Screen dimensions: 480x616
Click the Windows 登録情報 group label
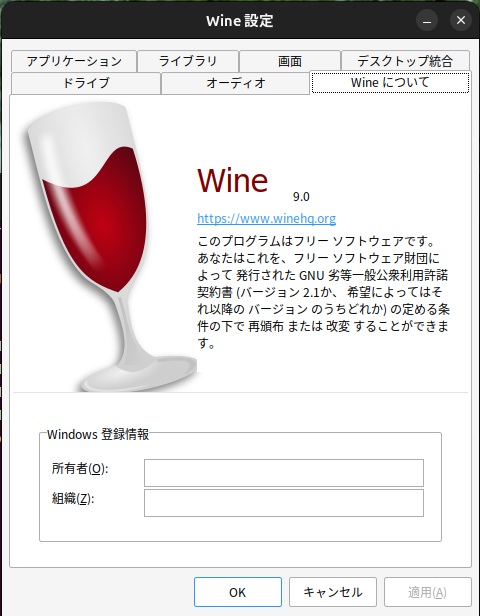98,434
